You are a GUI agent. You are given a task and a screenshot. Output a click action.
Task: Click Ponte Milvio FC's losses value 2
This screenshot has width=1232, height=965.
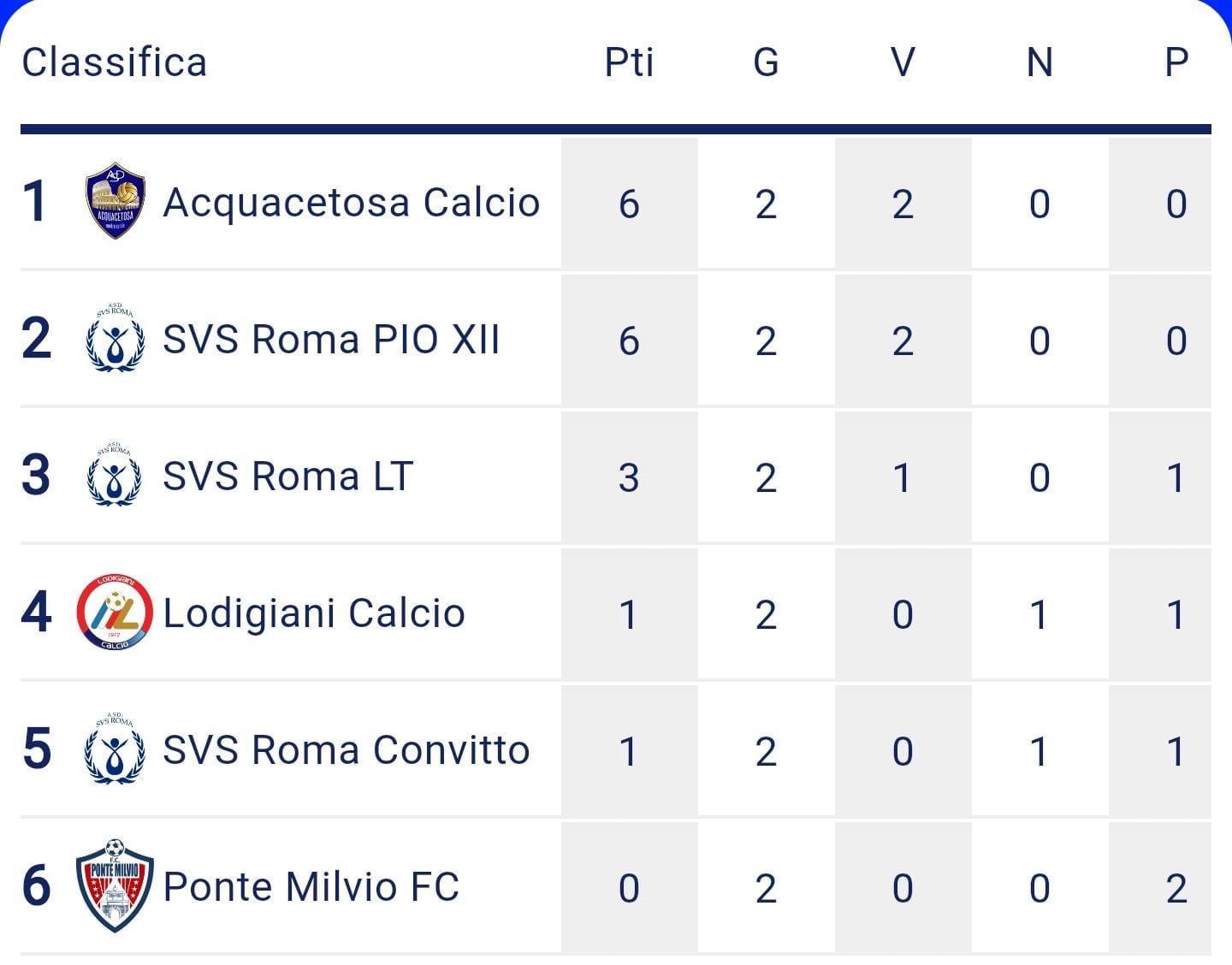point(1176,888)
